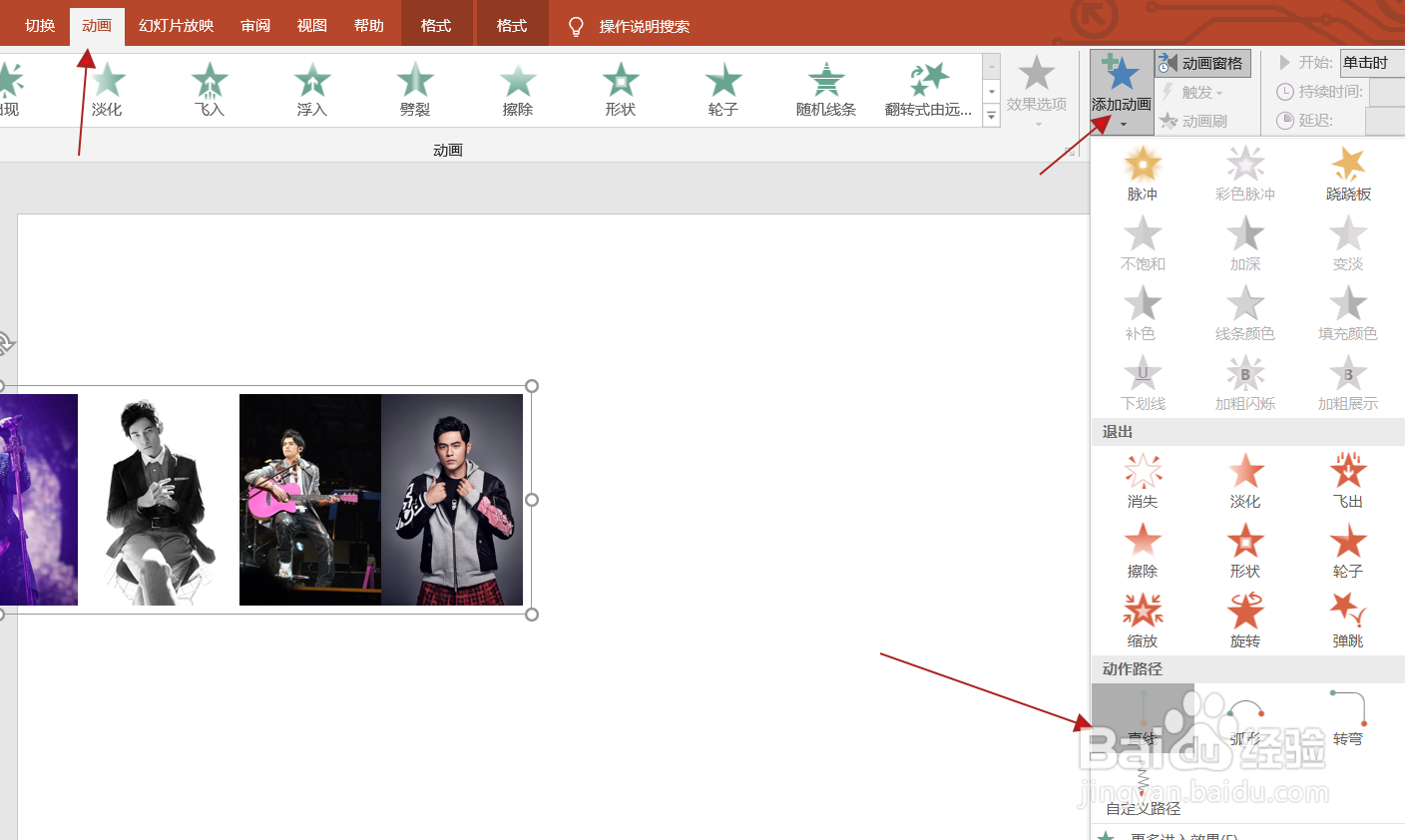1405x840 pixels.
Task: Switch to the 视图 view tab
Action: click(312, 26)
